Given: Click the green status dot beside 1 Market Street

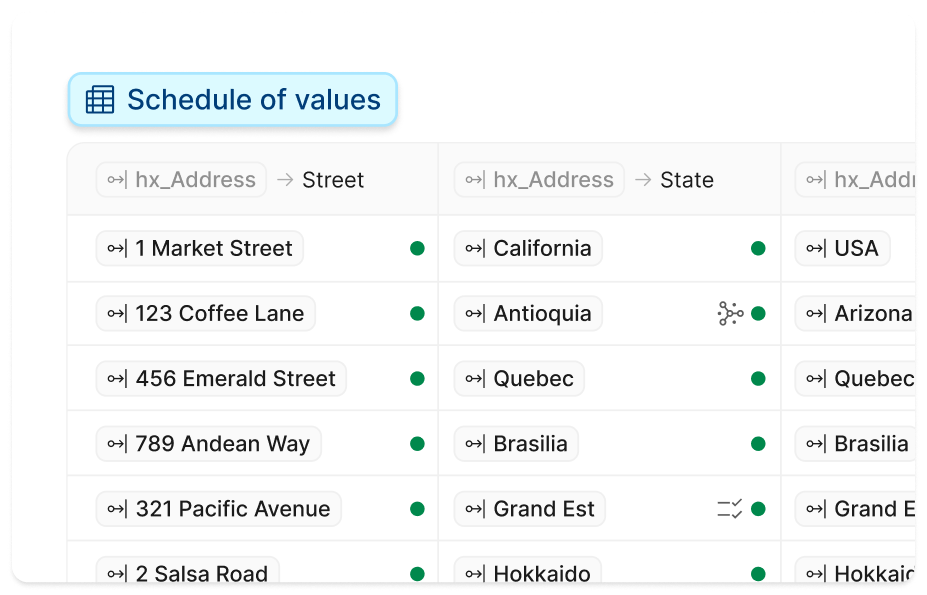Looking at the screenshot, I should tap(417, 248).
